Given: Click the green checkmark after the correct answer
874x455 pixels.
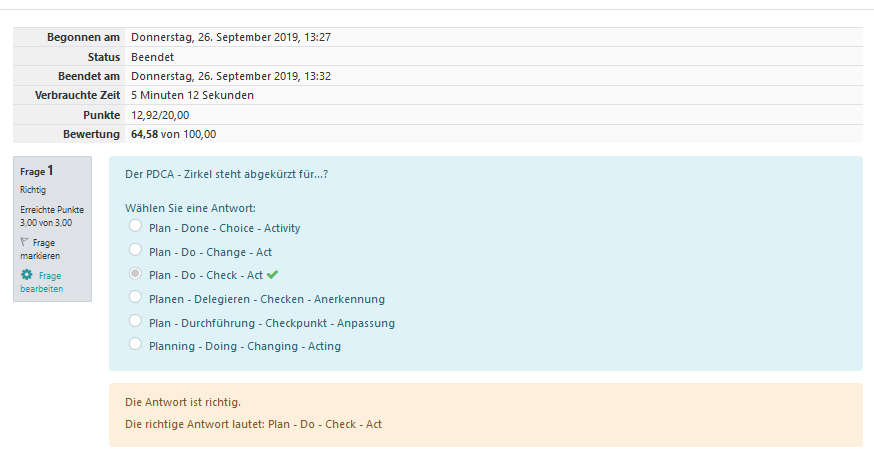Looking at the screenshot, I should tap(272, 275).
